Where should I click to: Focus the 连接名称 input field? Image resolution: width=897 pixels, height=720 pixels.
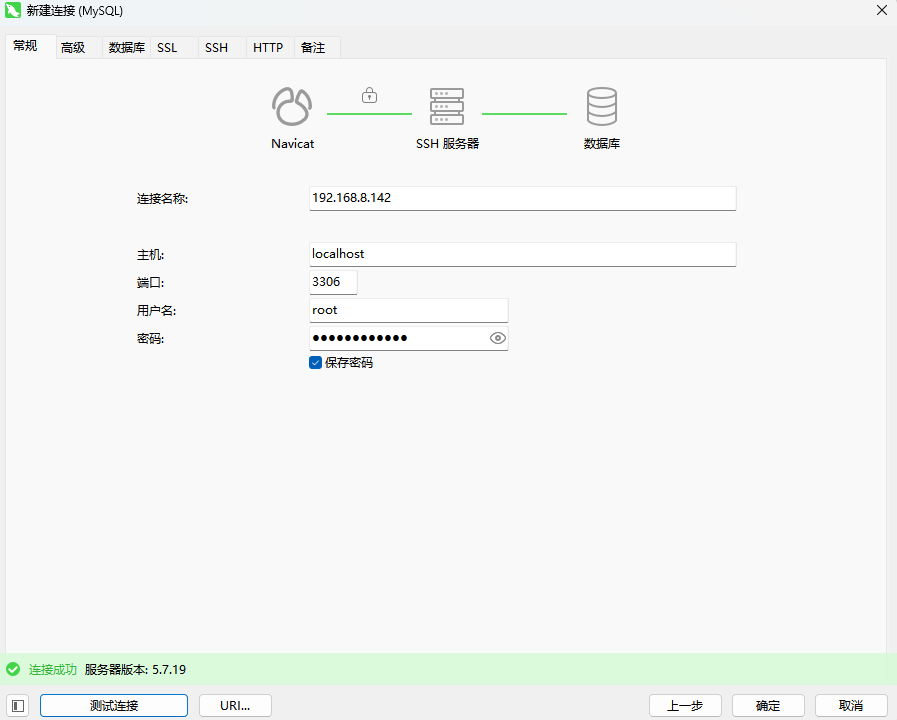click(523, 198)
